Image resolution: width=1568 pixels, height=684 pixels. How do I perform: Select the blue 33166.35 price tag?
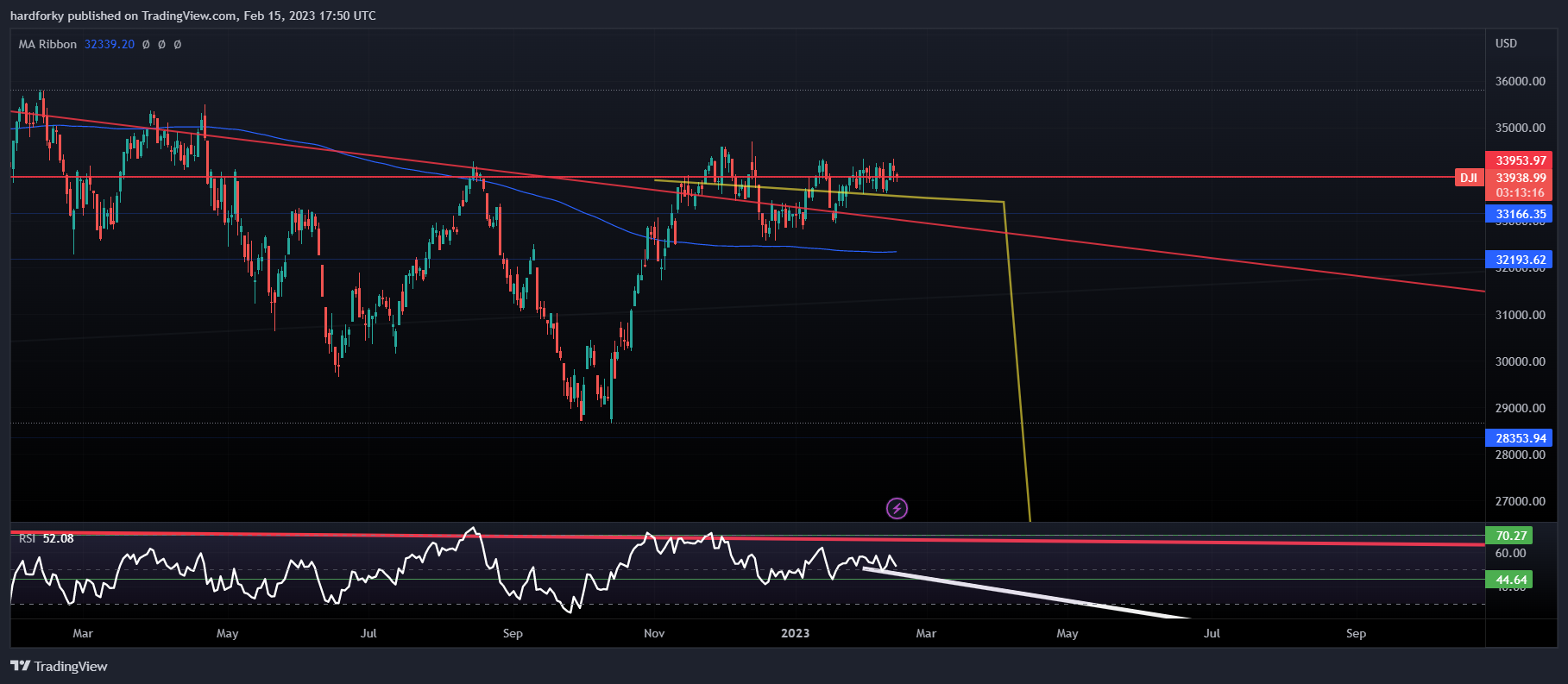coord(1519,214)
